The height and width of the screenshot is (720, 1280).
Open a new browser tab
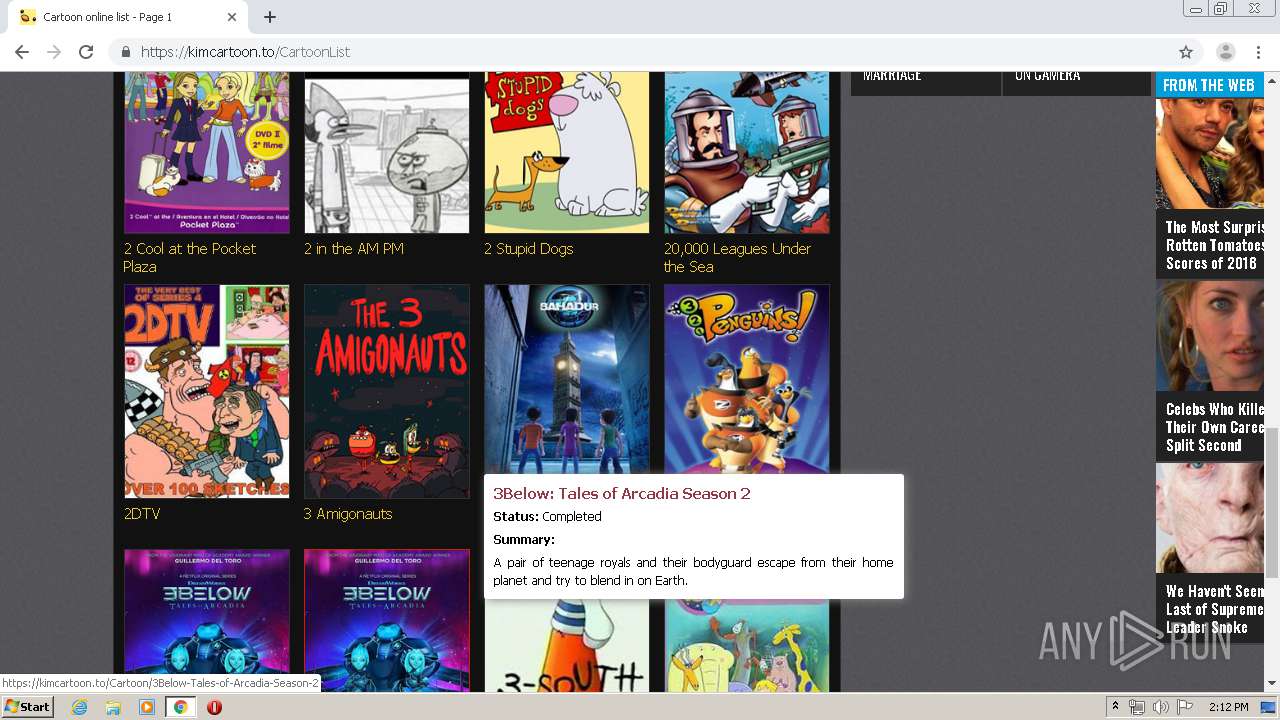tap(270, 17)
